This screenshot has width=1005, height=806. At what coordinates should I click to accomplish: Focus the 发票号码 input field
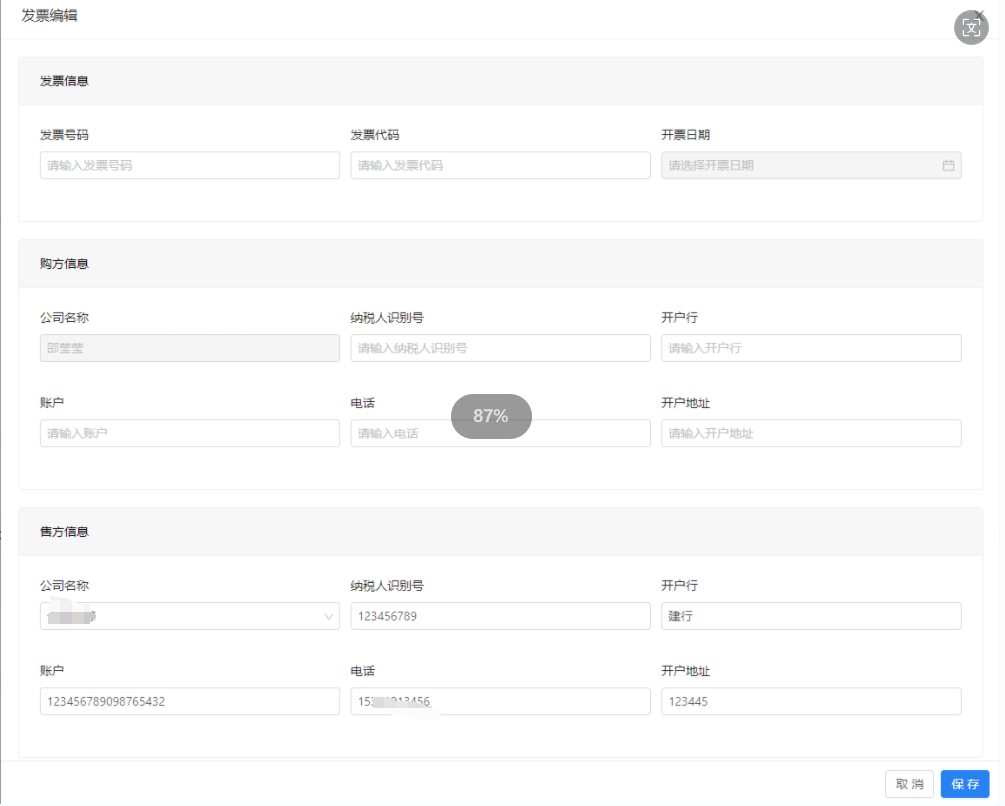tap(189, 166)
